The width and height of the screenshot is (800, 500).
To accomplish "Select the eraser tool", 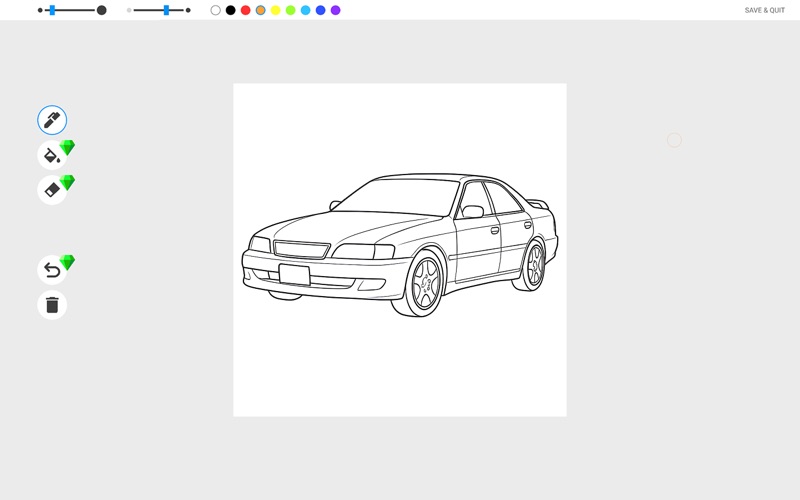I will pyautogui.click(x=52, y=190).
